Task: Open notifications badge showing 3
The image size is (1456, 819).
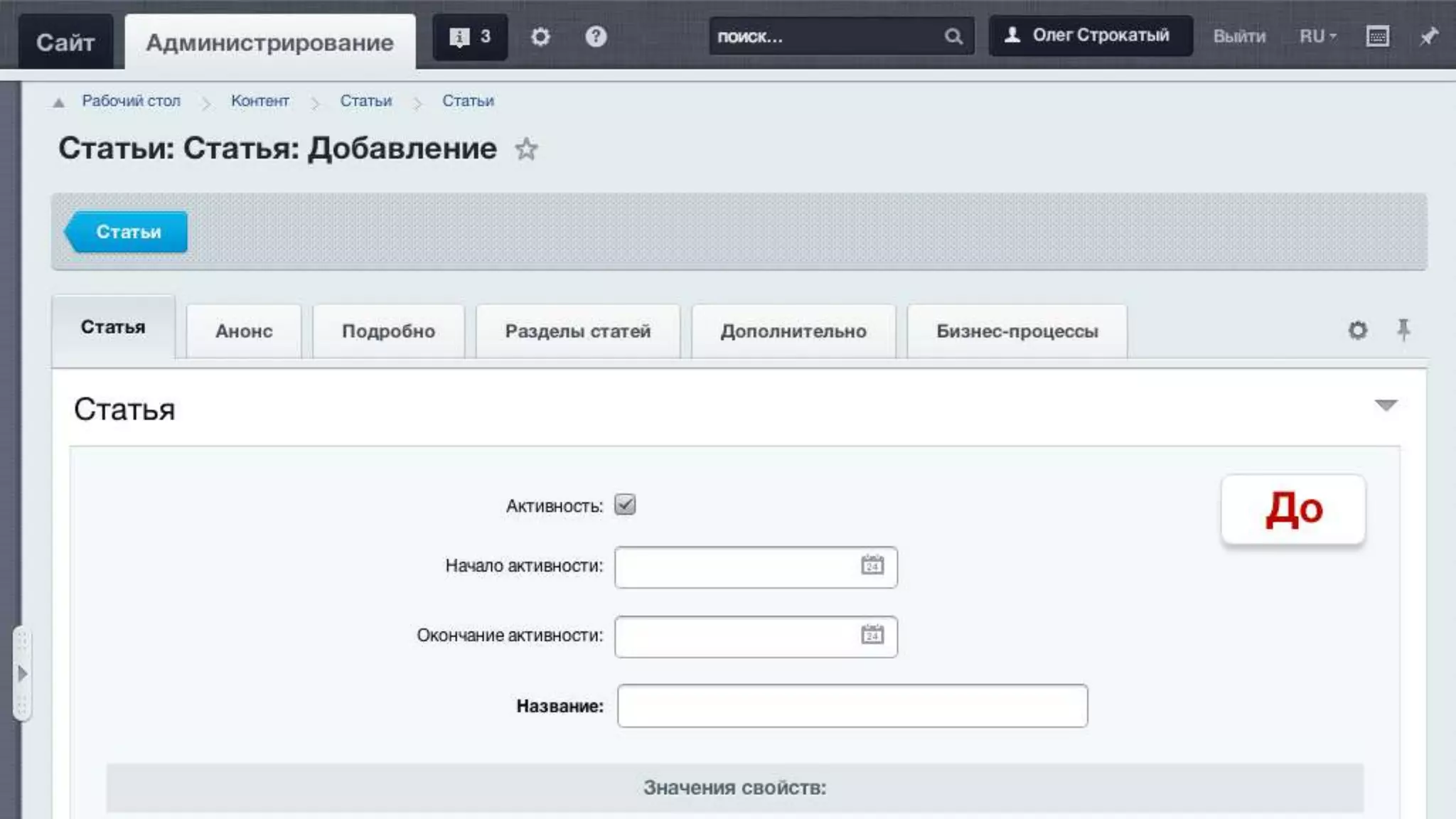Action: point(470,37)
